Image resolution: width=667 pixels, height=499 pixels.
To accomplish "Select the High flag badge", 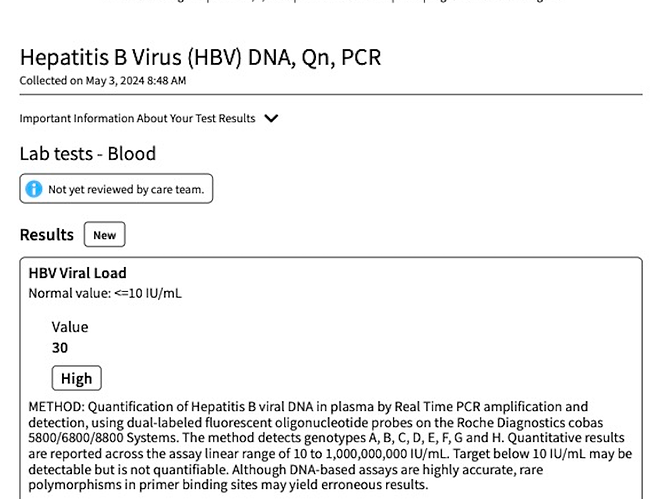I will 77,378.
